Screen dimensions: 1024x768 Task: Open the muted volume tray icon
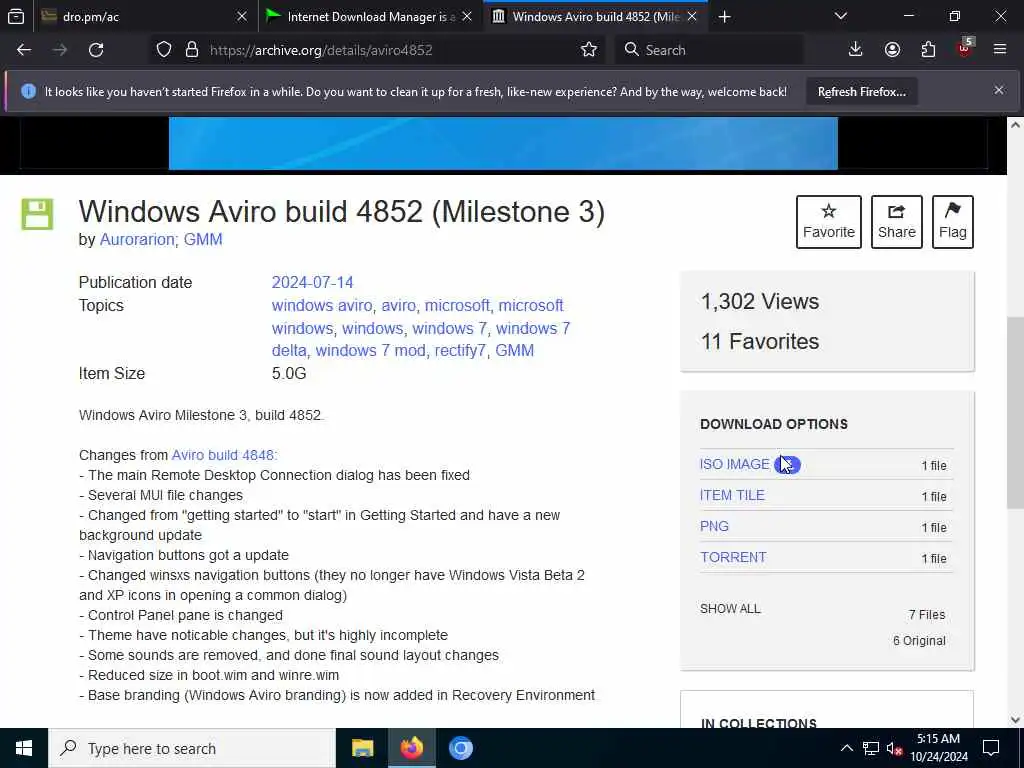(x=895, y=748)
